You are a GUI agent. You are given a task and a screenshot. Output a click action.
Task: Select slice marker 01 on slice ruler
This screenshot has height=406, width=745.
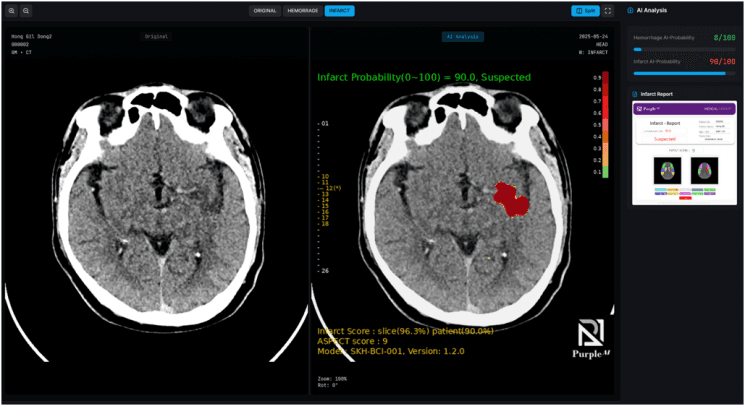325,123
